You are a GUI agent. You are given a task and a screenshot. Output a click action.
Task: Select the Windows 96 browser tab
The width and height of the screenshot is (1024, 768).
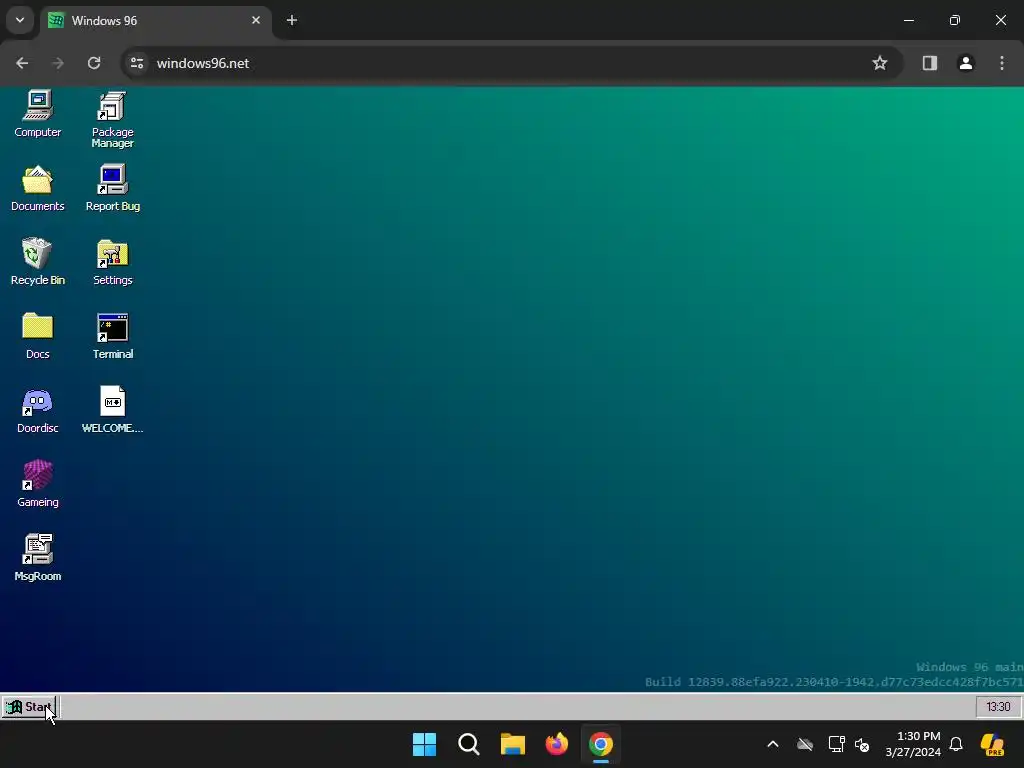pyautogui.click(x=155, y=21)
